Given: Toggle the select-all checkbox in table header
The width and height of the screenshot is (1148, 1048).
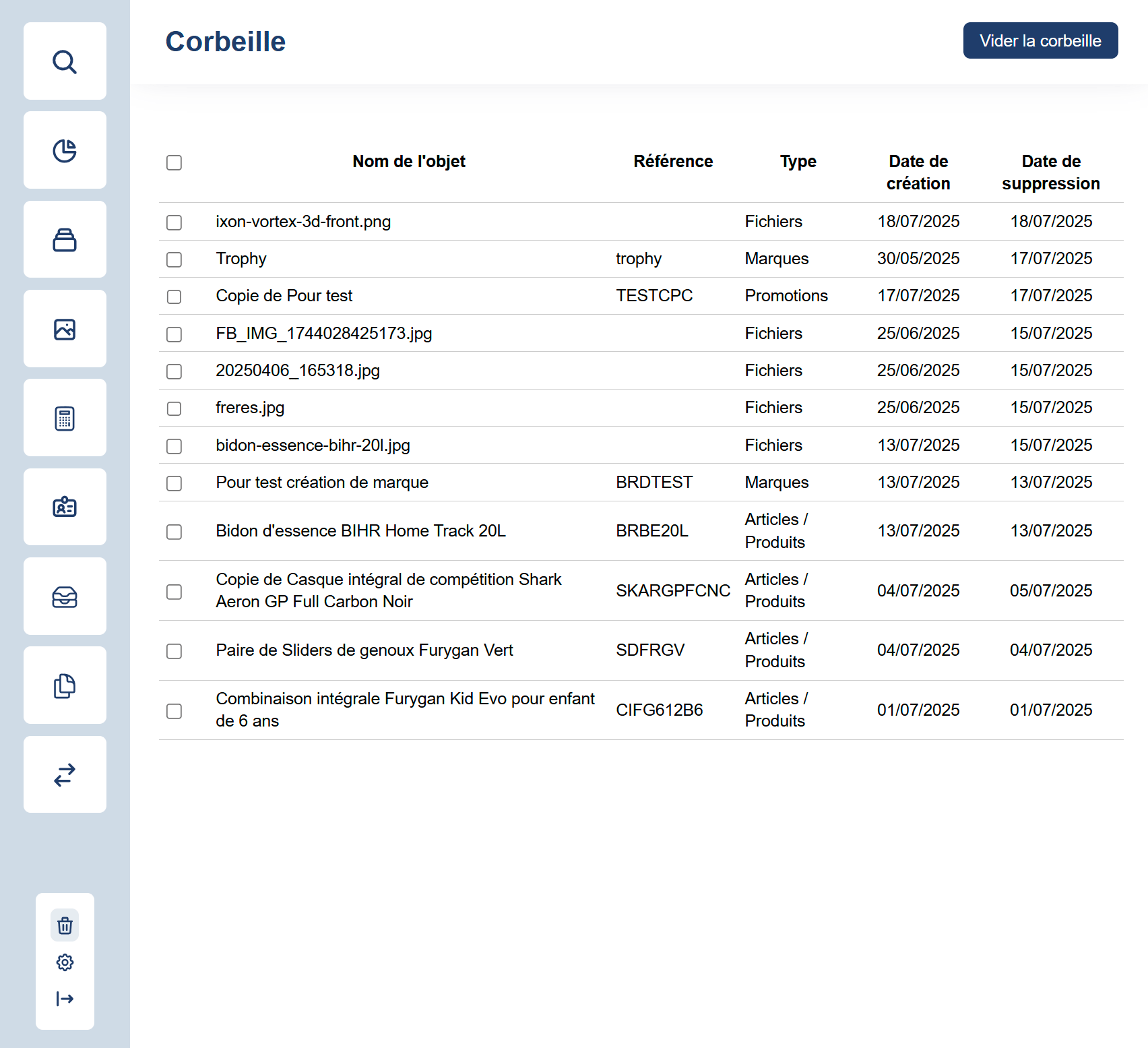Looking at the screenshot, I should click(x=174, y=162).
